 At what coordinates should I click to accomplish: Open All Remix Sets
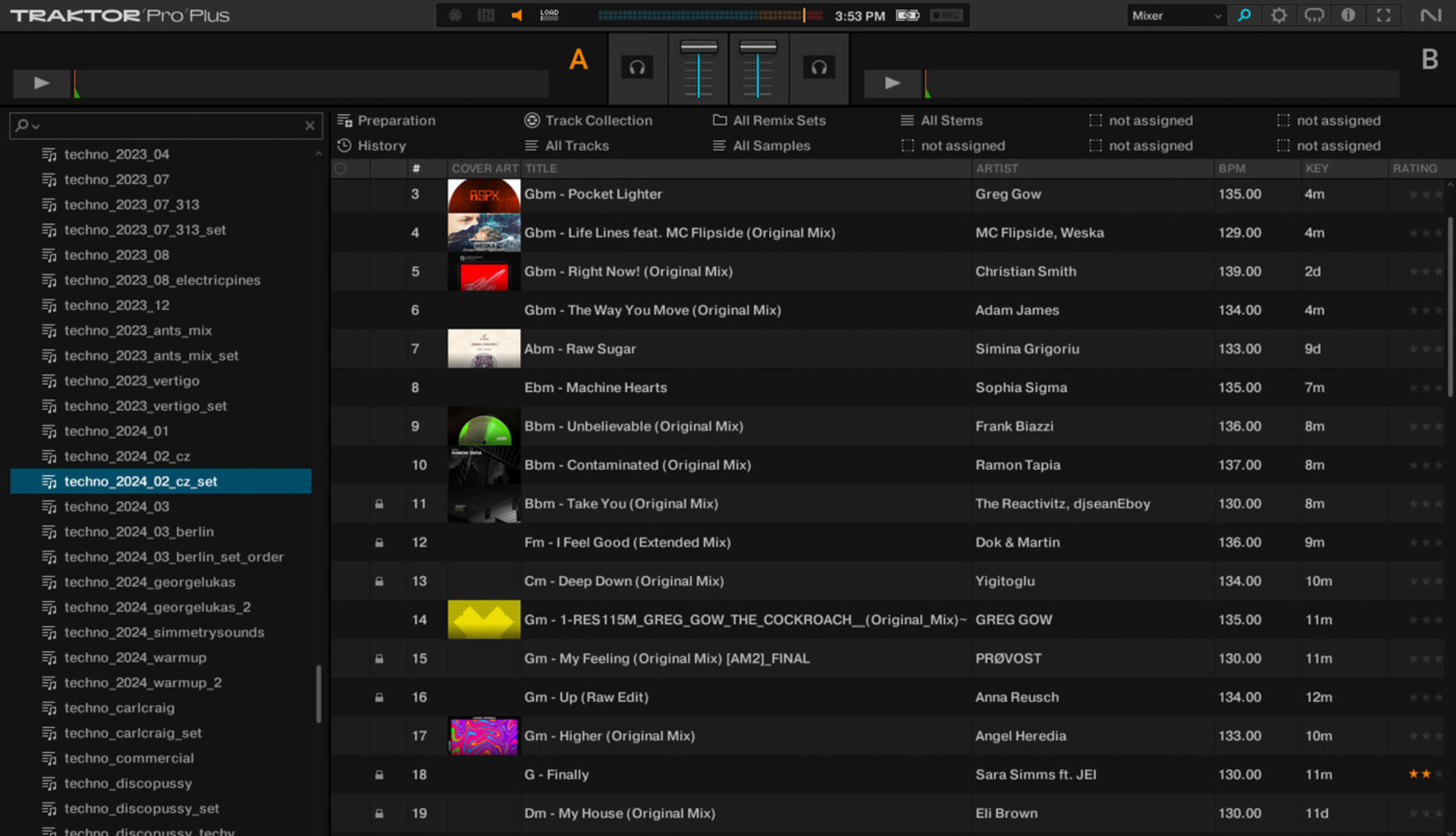[780, 120]
